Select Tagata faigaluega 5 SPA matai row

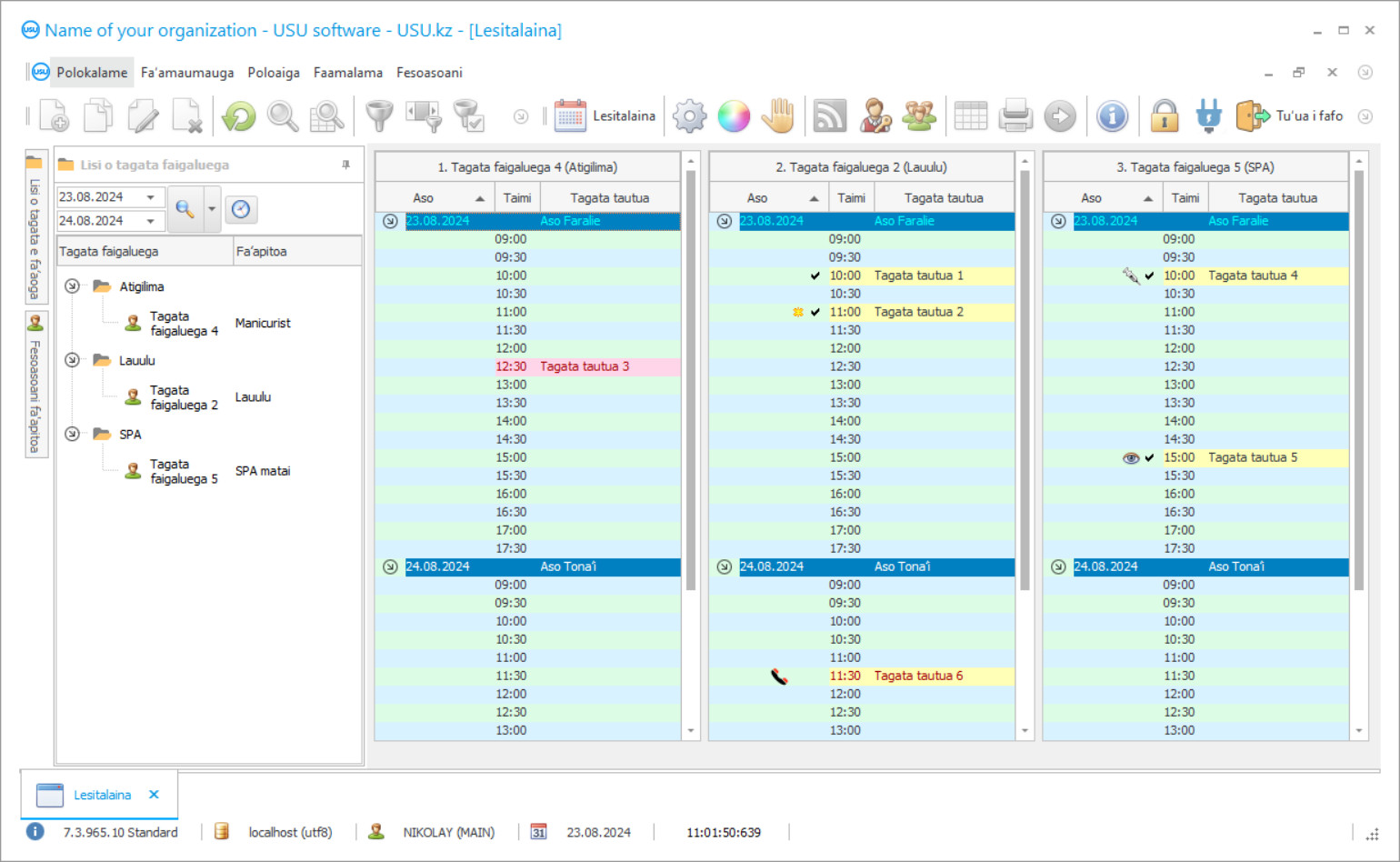(209, 471)
